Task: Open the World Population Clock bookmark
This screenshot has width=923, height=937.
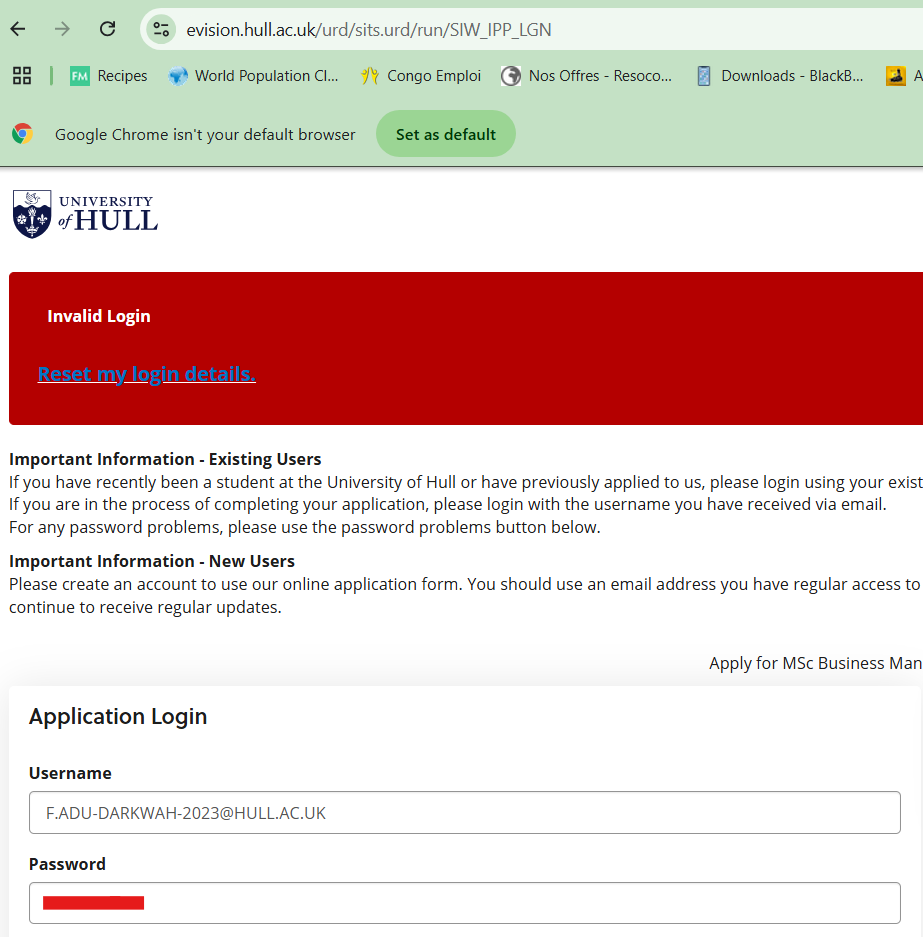Action: click(x=253, y=76)
